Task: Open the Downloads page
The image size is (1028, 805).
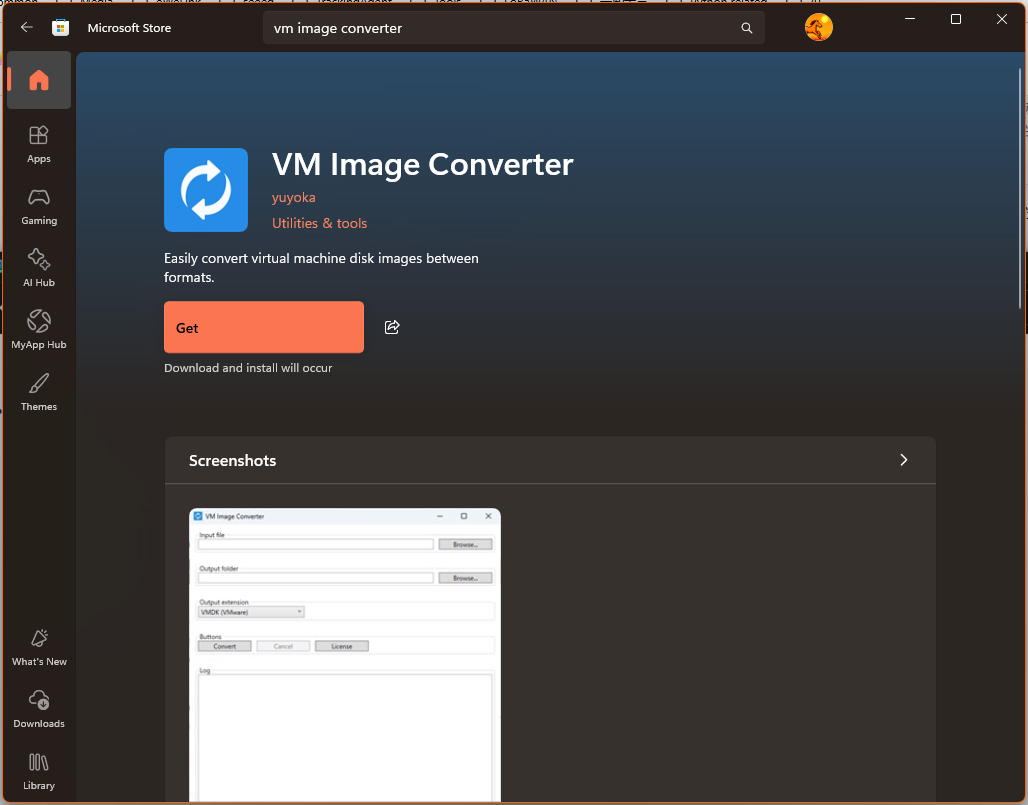Action: [x=39, y=709]
